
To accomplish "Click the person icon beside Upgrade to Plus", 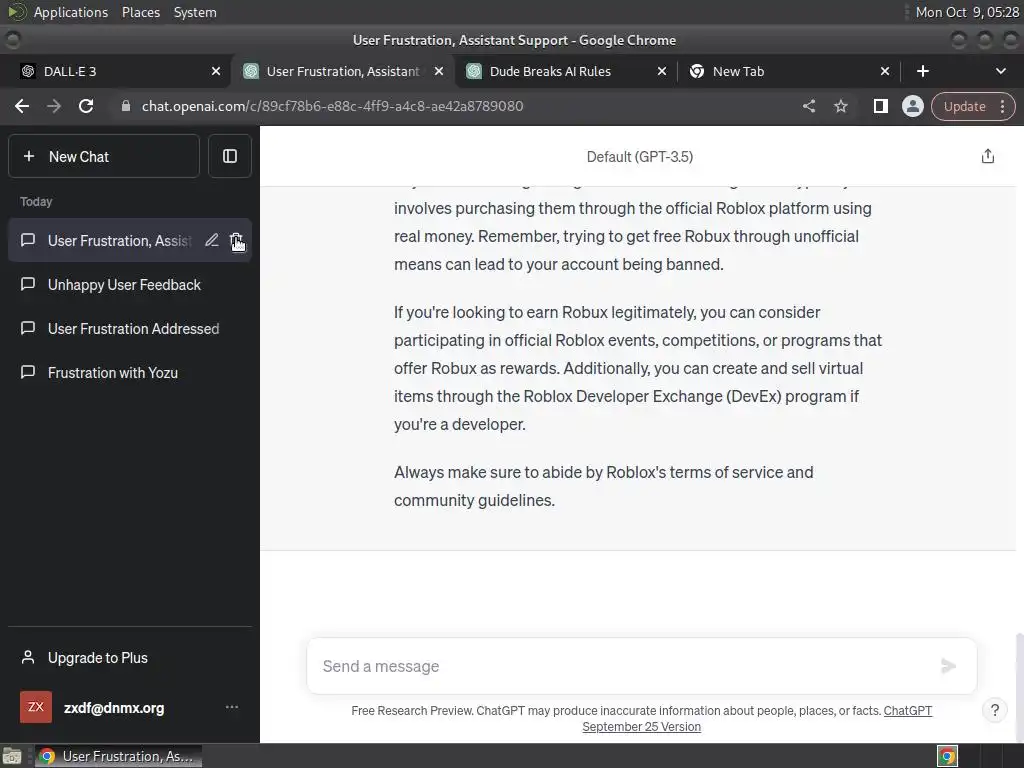I will 27,657.
